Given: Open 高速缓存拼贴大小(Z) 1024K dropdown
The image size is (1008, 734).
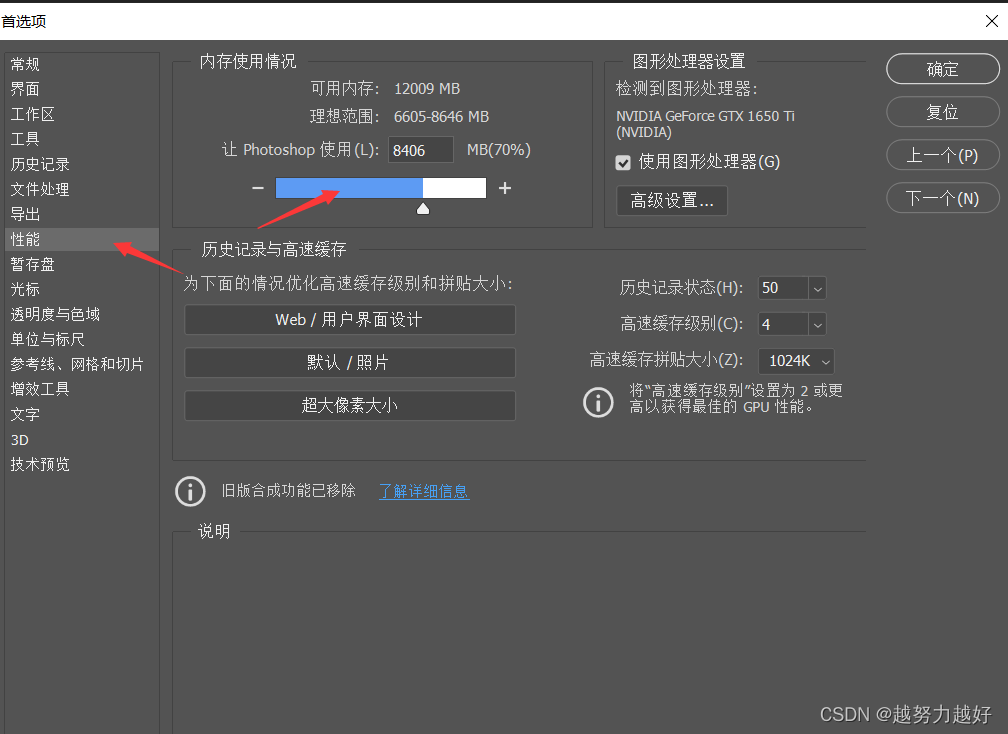Looking at the screenshot, I should (796, 361).
